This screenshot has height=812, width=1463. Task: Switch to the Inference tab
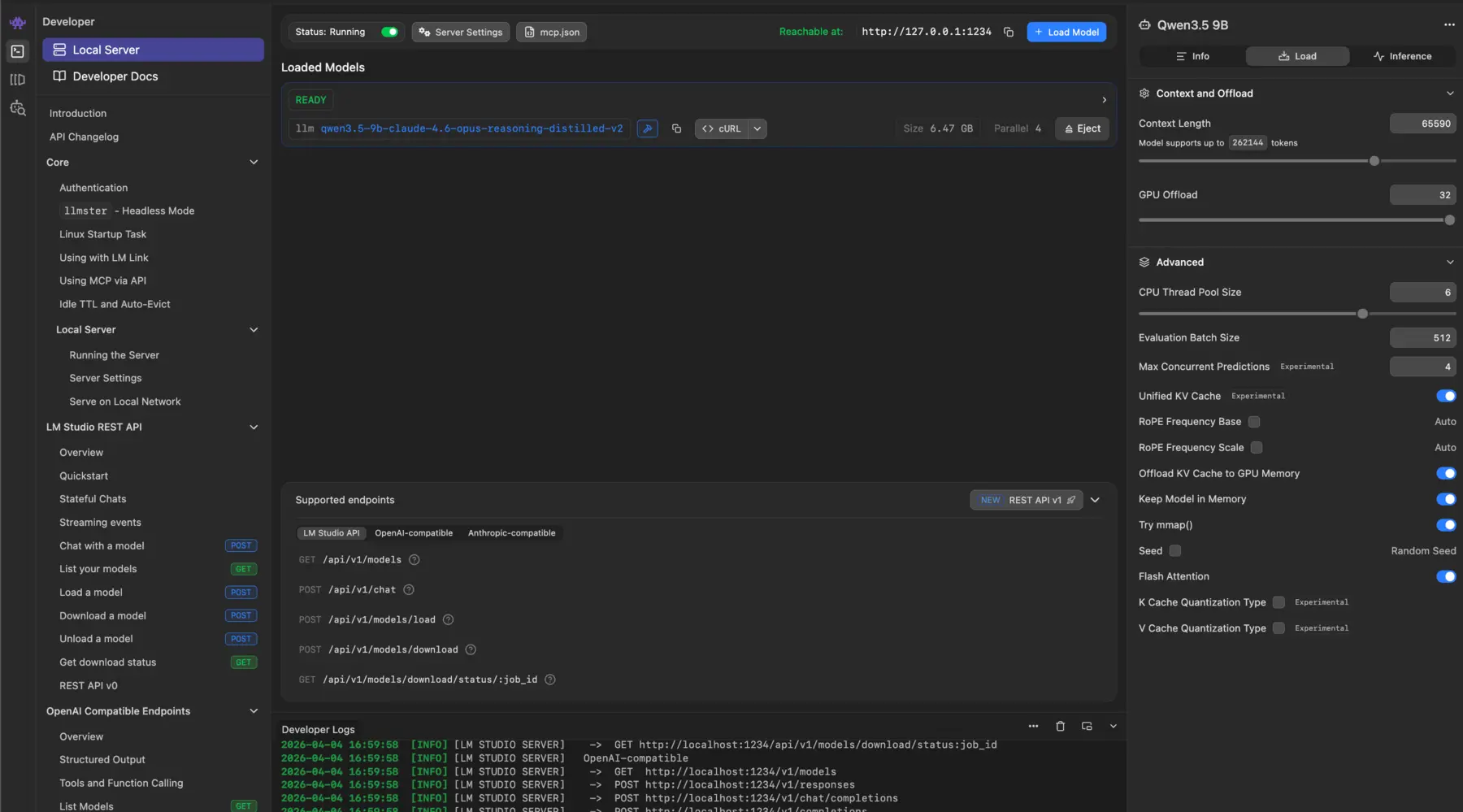pos(1402,55)
